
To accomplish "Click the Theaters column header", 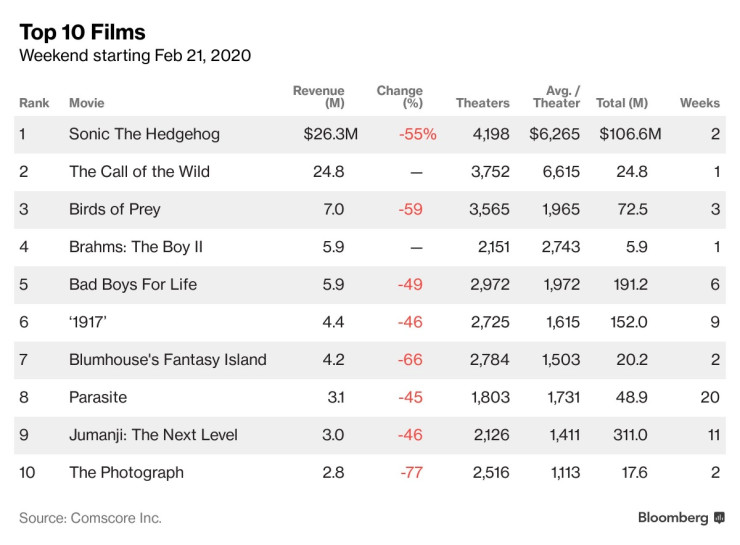I will [482, 103].
